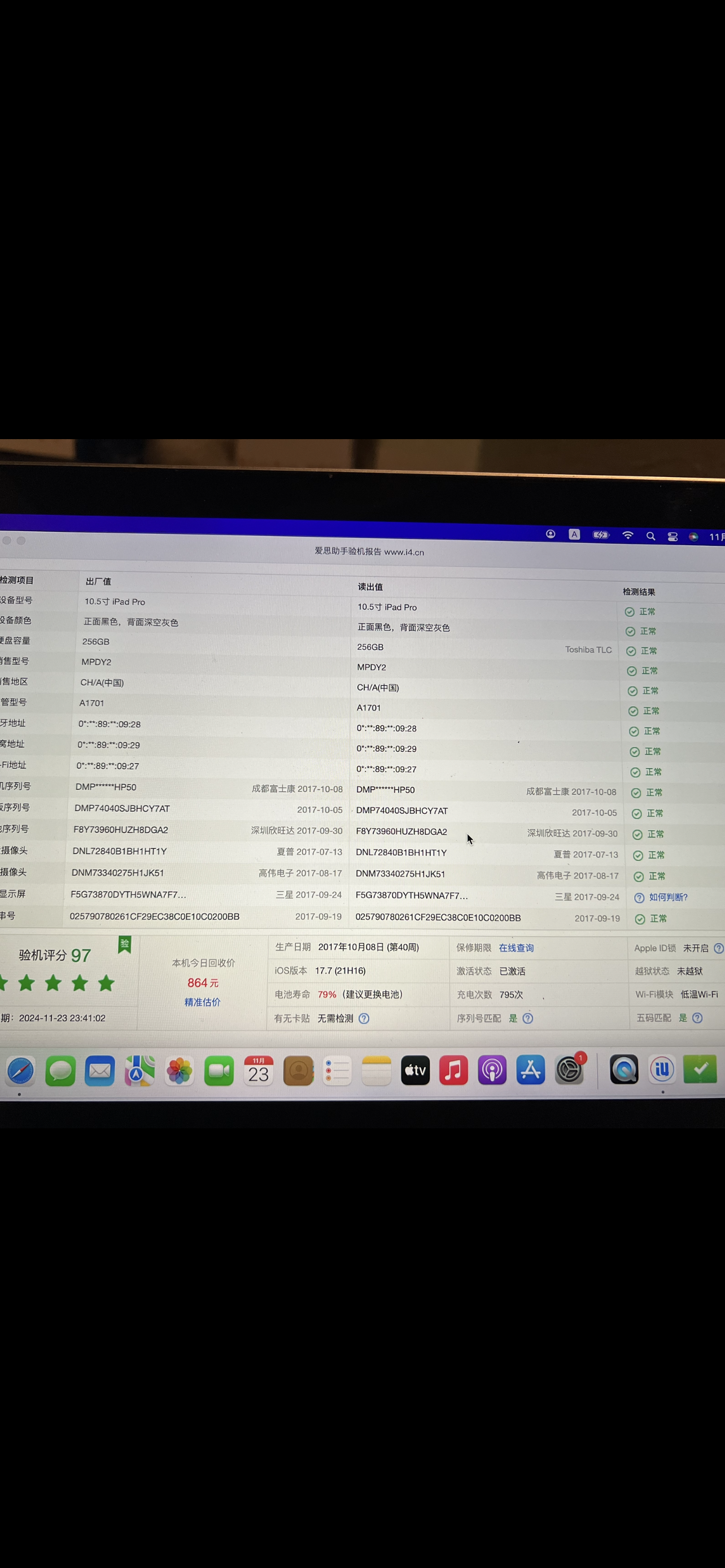Open QuickTime Player in Dock

[x=624, y=1070]
